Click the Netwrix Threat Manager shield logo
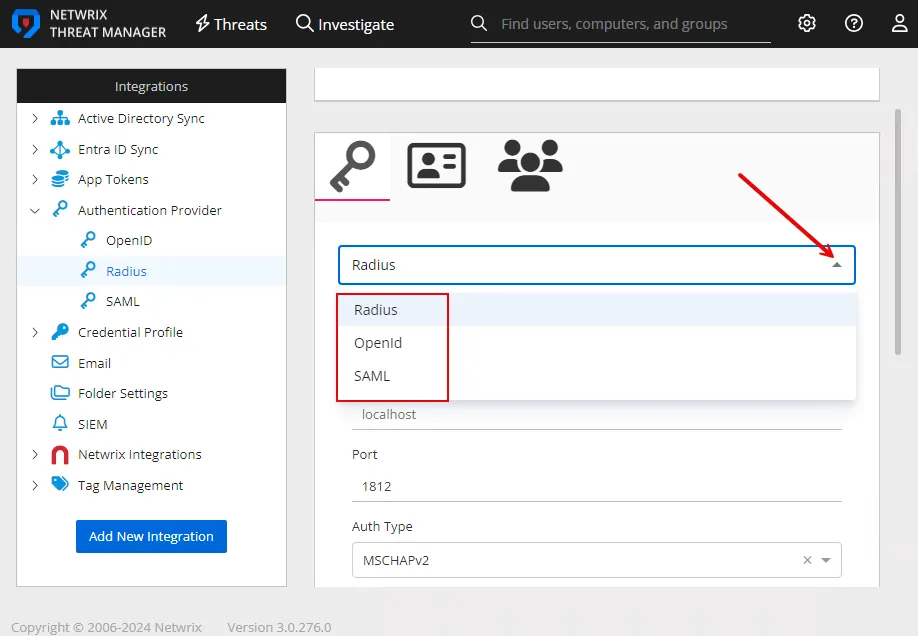 tap(26, 23)
